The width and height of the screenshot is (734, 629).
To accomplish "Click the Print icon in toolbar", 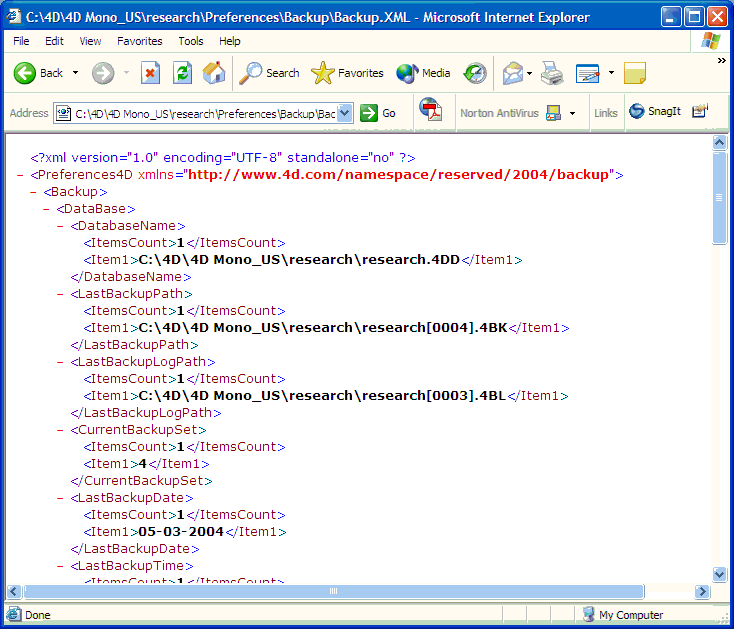I will click(x=552, y=73).
